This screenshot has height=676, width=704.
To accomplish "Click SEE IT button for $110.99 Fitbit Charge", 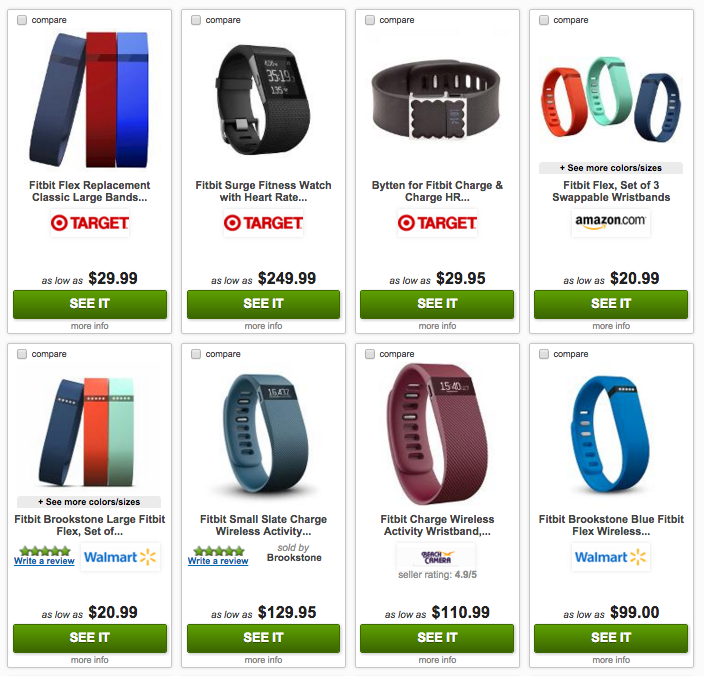I will 437,638.
